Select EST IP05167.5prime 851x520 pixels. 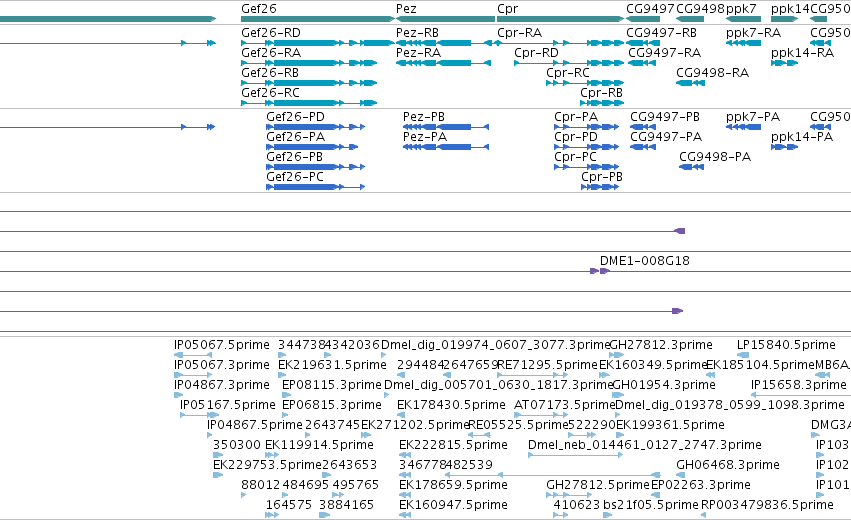[x=227, y=405]
